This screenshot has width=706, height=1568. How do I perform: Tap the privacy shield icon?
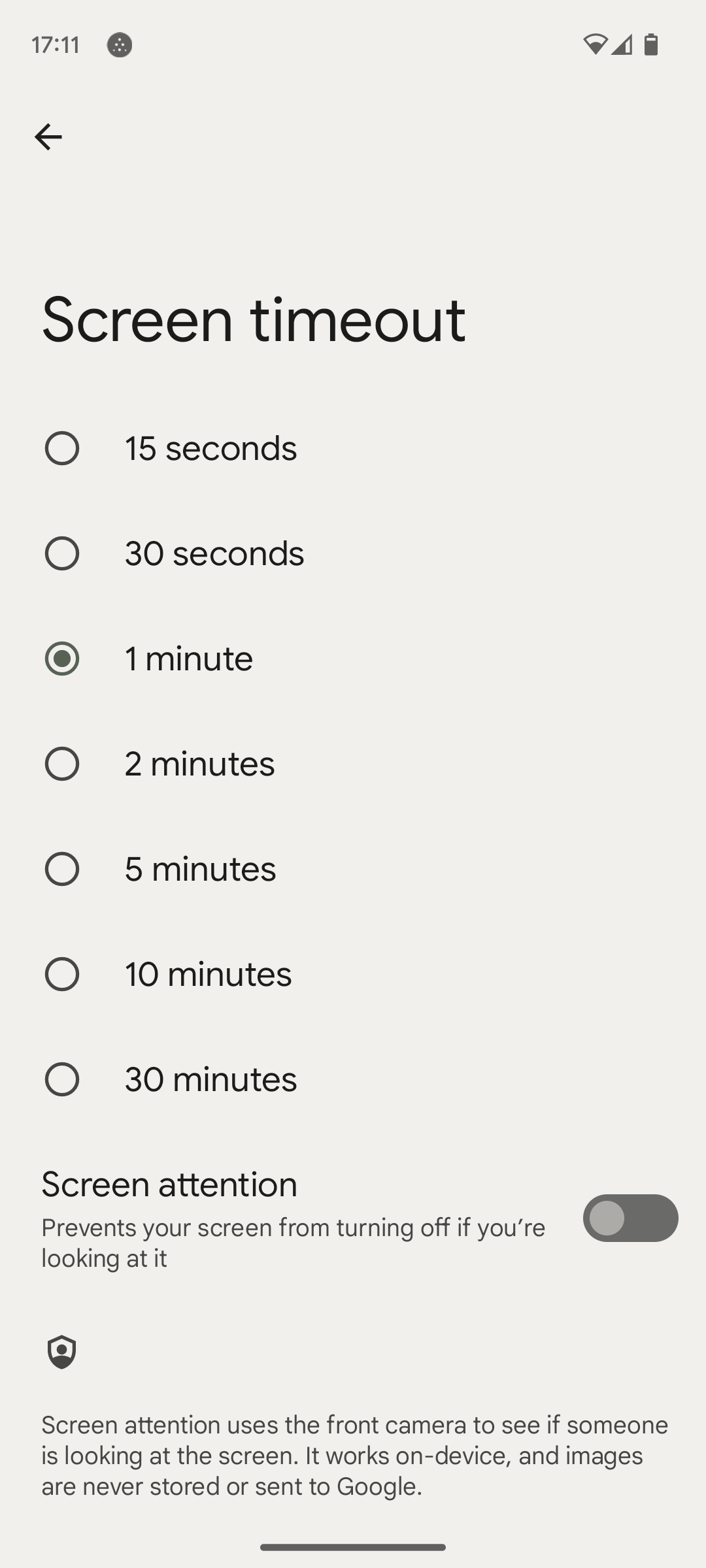coord(62,1352)
